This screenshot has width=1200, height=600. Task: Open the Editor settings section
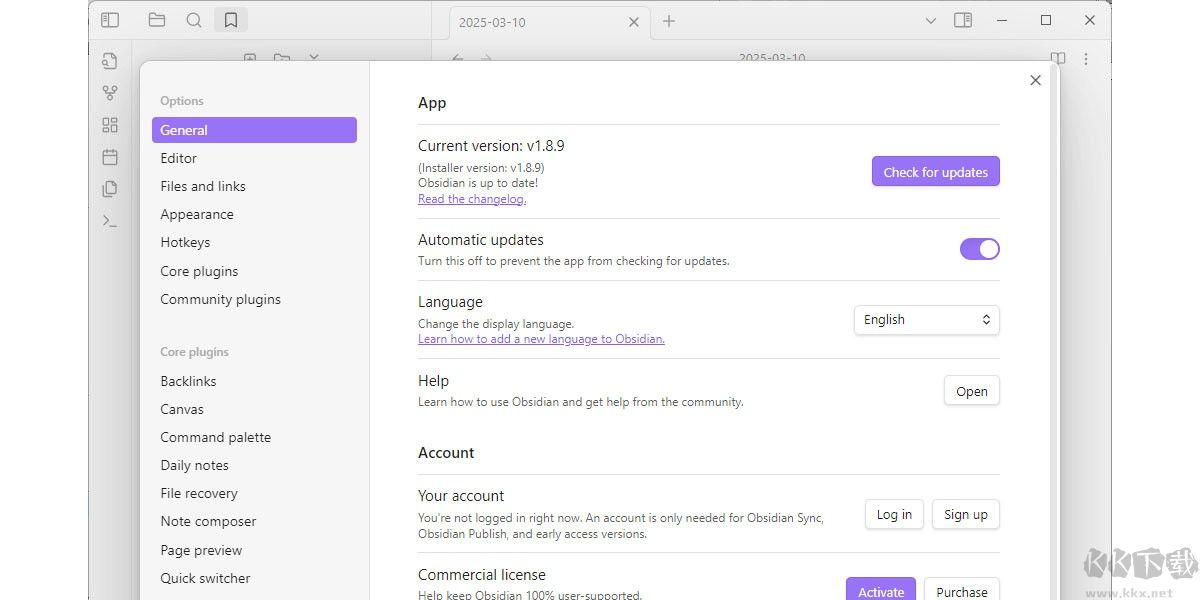[x=254, y=158]
